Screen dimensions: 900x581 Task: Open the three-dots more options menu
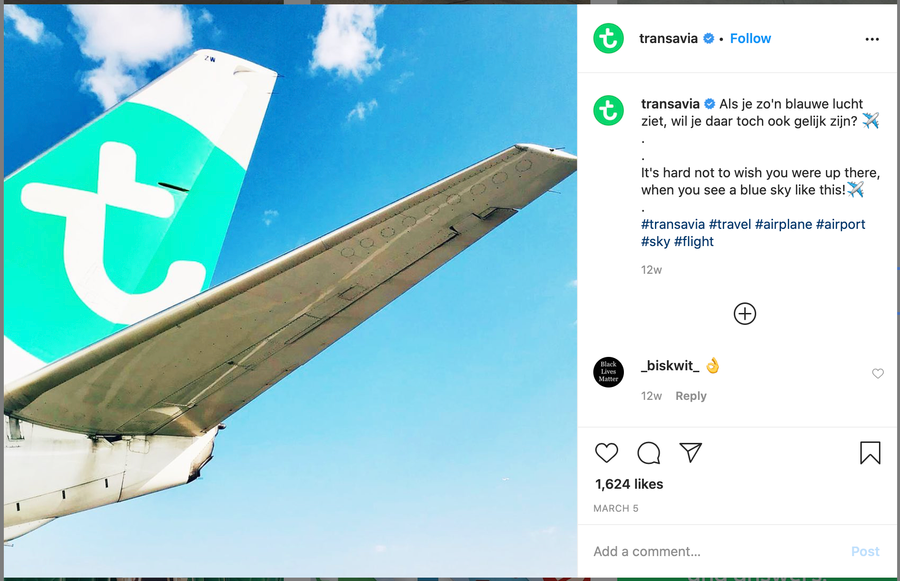[872, 39]
